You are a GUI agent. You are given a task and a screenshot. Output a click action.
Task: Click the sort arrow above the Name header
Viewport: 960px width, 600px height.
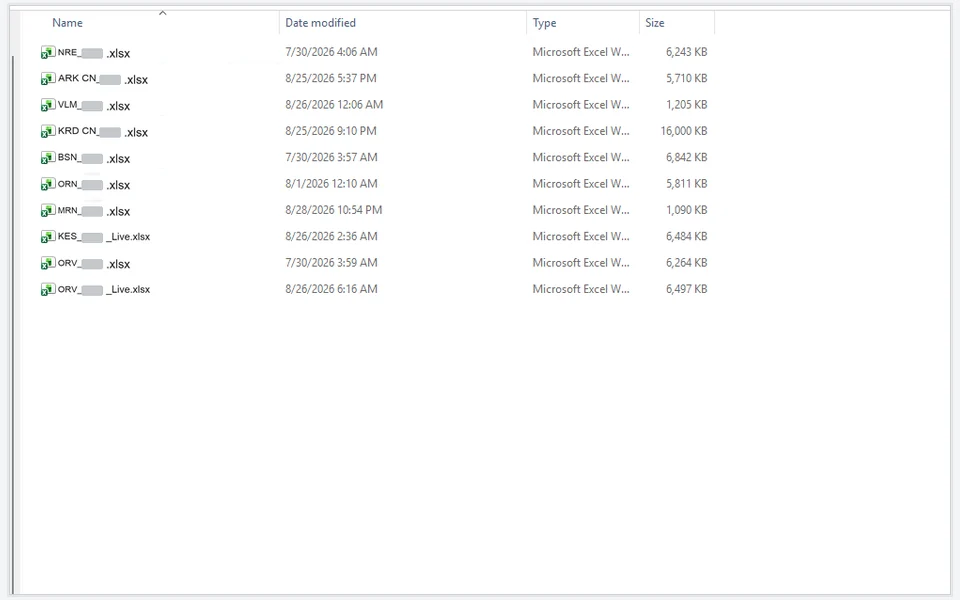point(162,13)
